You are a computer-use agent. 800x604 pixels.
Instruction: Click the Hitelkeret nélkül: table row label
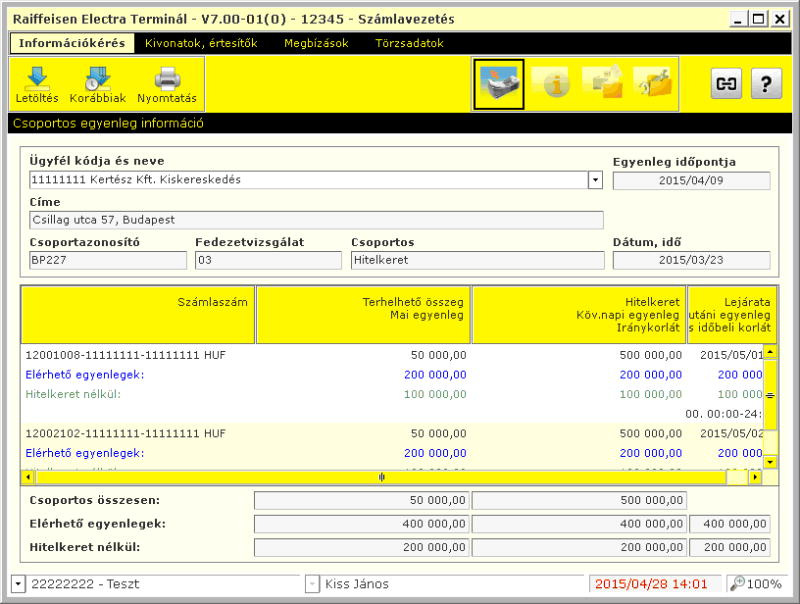tap(73, 394)
